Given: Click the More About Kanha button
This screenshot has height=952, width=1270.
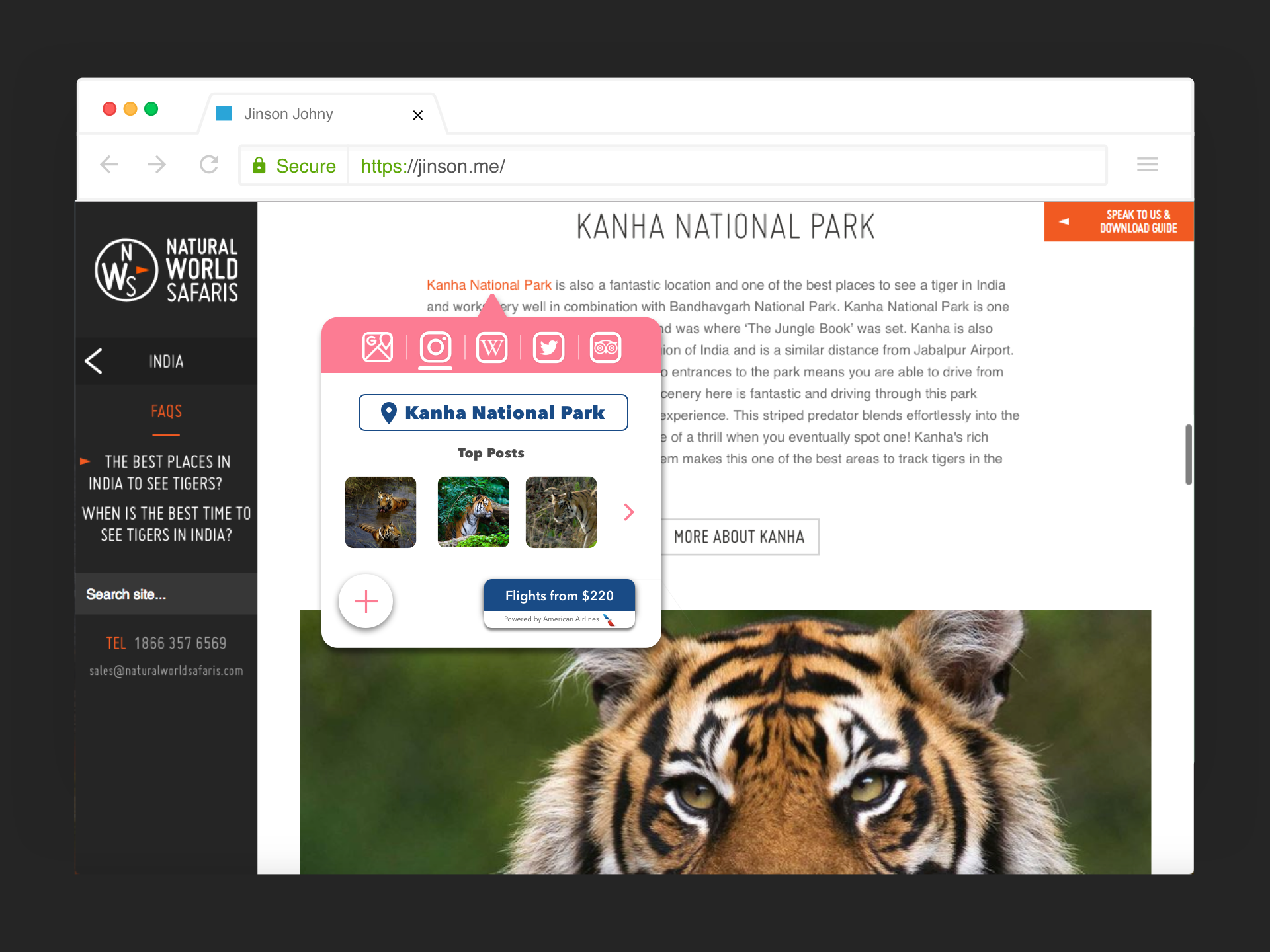Looking at the screenshot, I should (x=739, y=537).
